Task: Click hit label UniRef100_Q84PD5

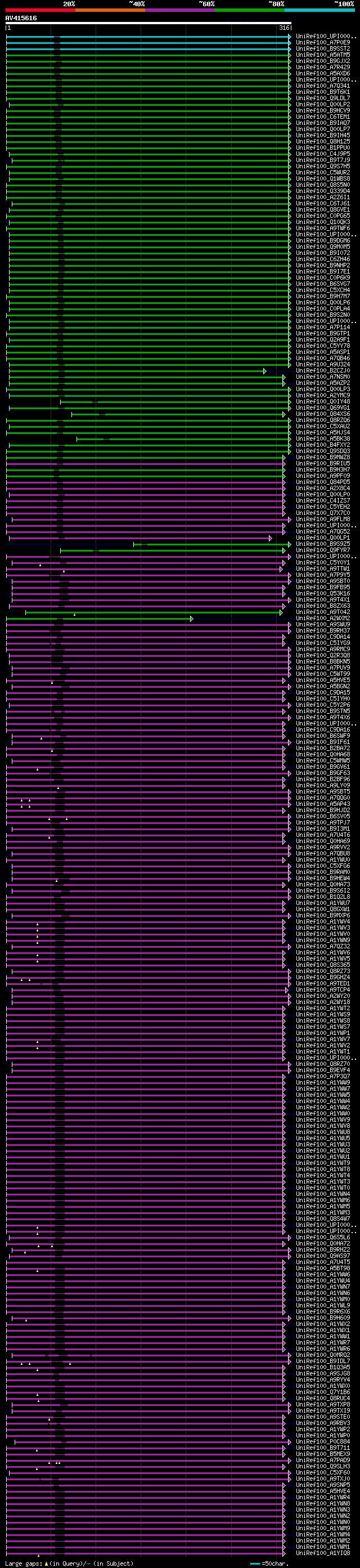Action: coord(323,482)
